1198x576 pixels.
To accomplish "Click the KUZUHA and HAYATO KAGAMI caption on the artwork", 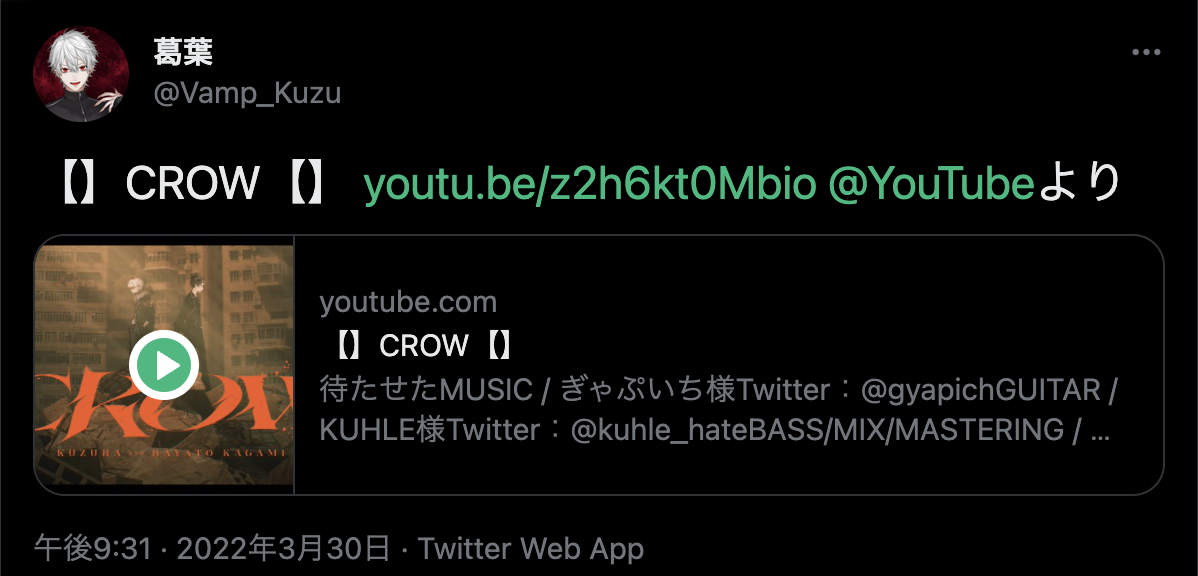I will pyautogui.click(x=164, y=453).
